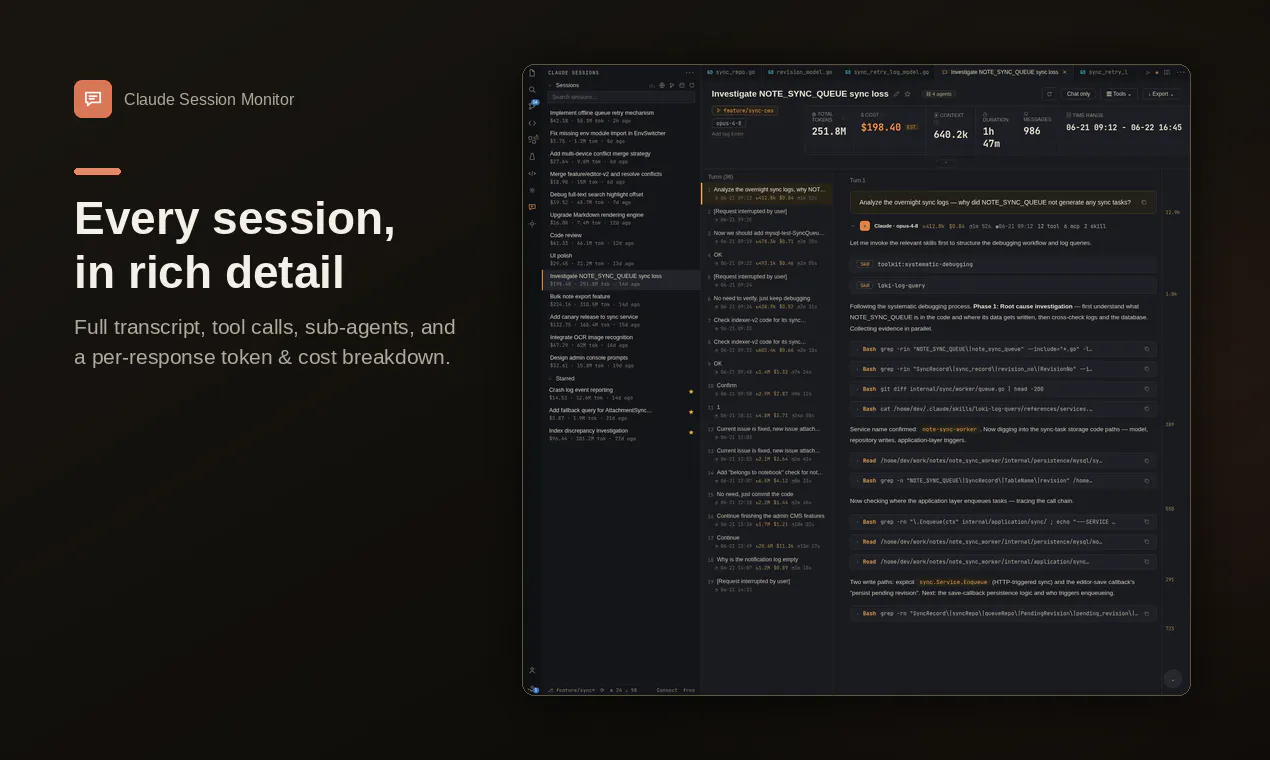Screen dimensions: 1270x760
Task: Select turn 3 Now we should add mysql-test-SyncQueu
Action: click(767, 236)
